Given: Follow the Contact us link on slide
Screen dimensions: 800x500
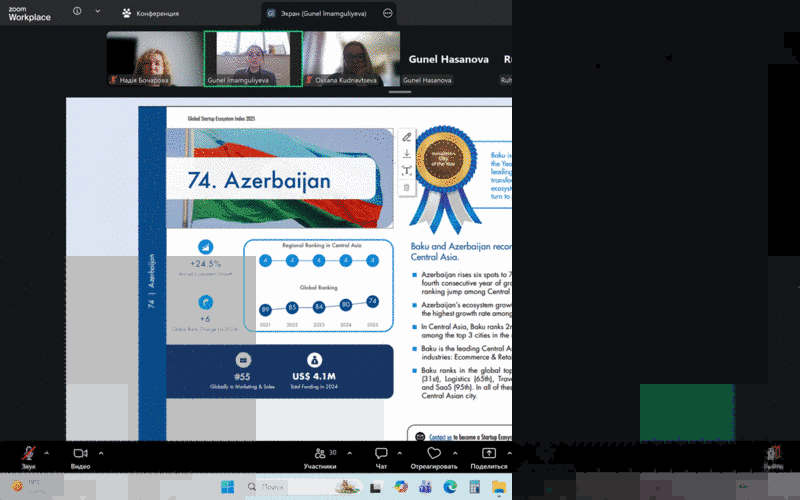Looking at the screenshot, I should 440,437.
